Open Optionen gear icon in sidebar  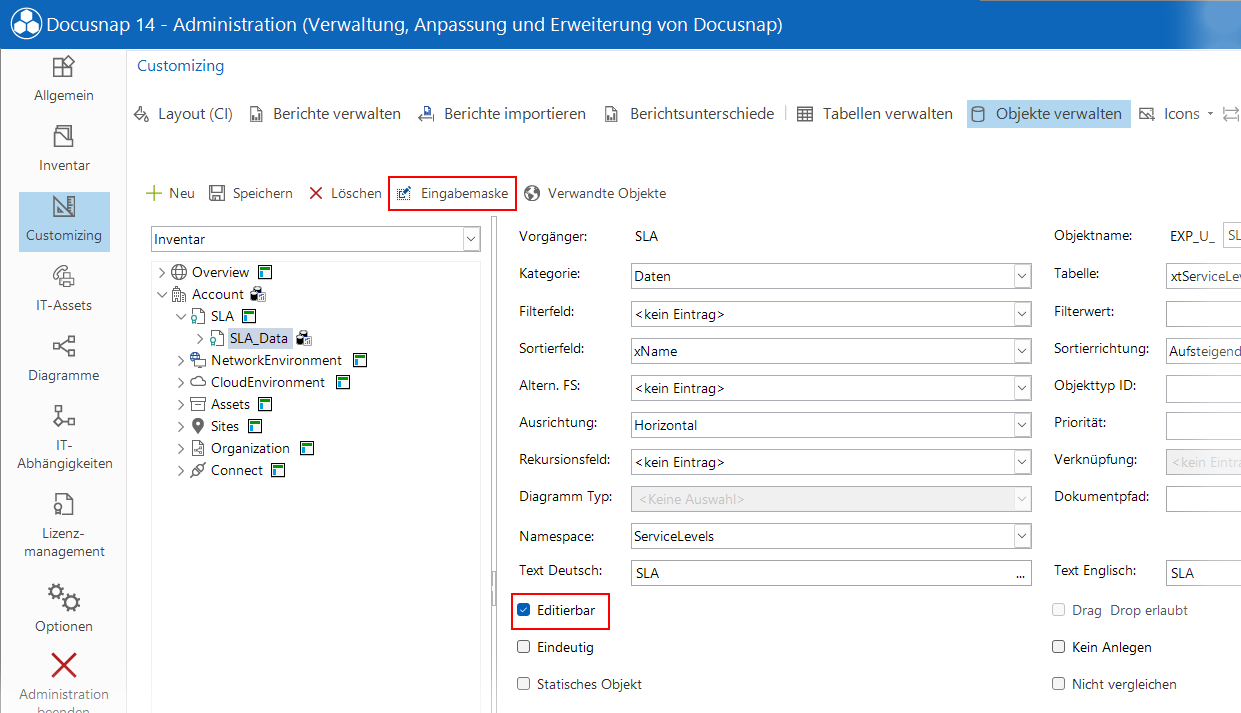[64, 597]
